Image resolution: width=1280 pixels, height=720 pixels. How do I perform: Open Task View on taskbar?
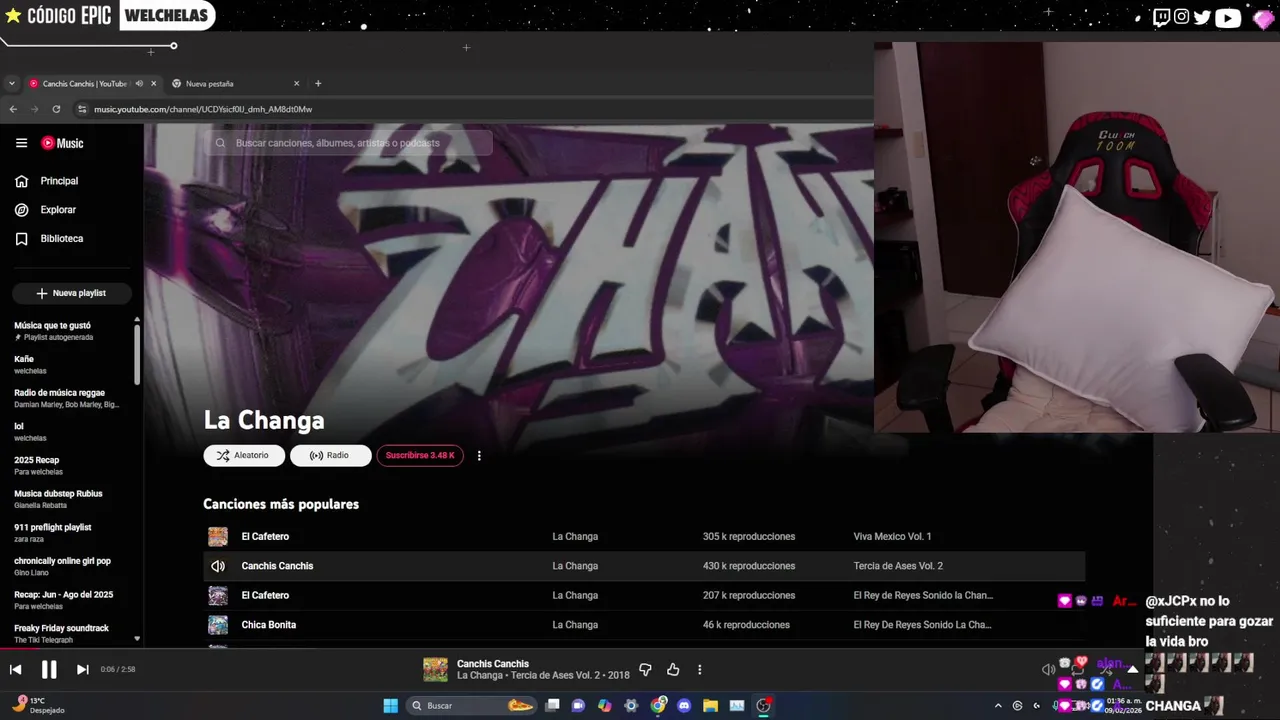[x=552, y=705]
